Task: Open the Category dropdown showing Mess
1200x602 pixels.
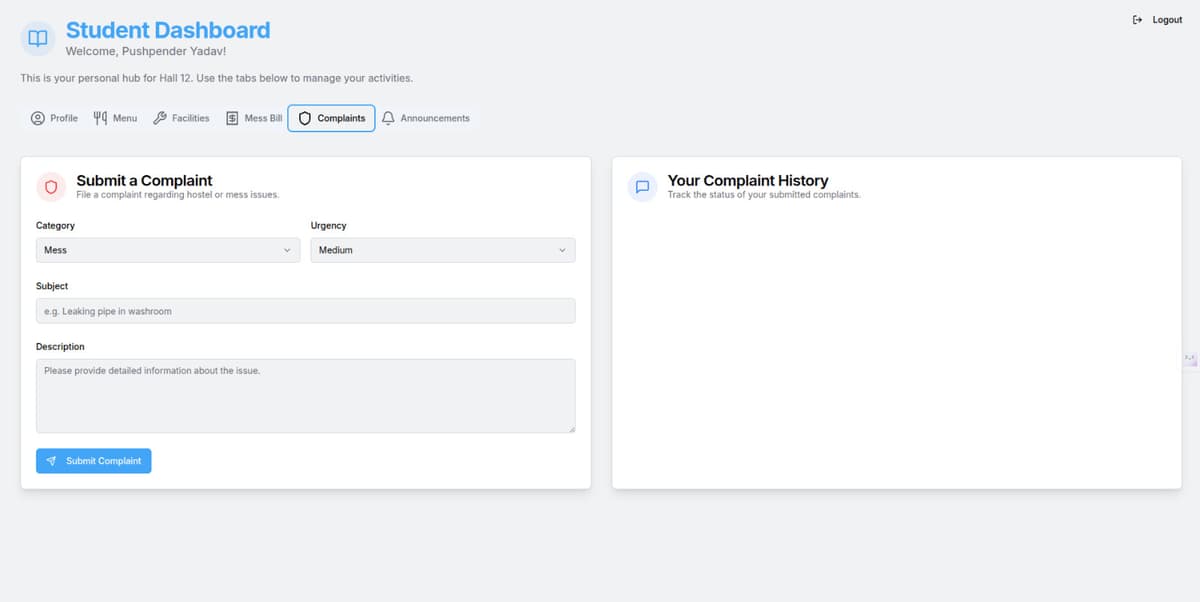Action: point(167,250)
